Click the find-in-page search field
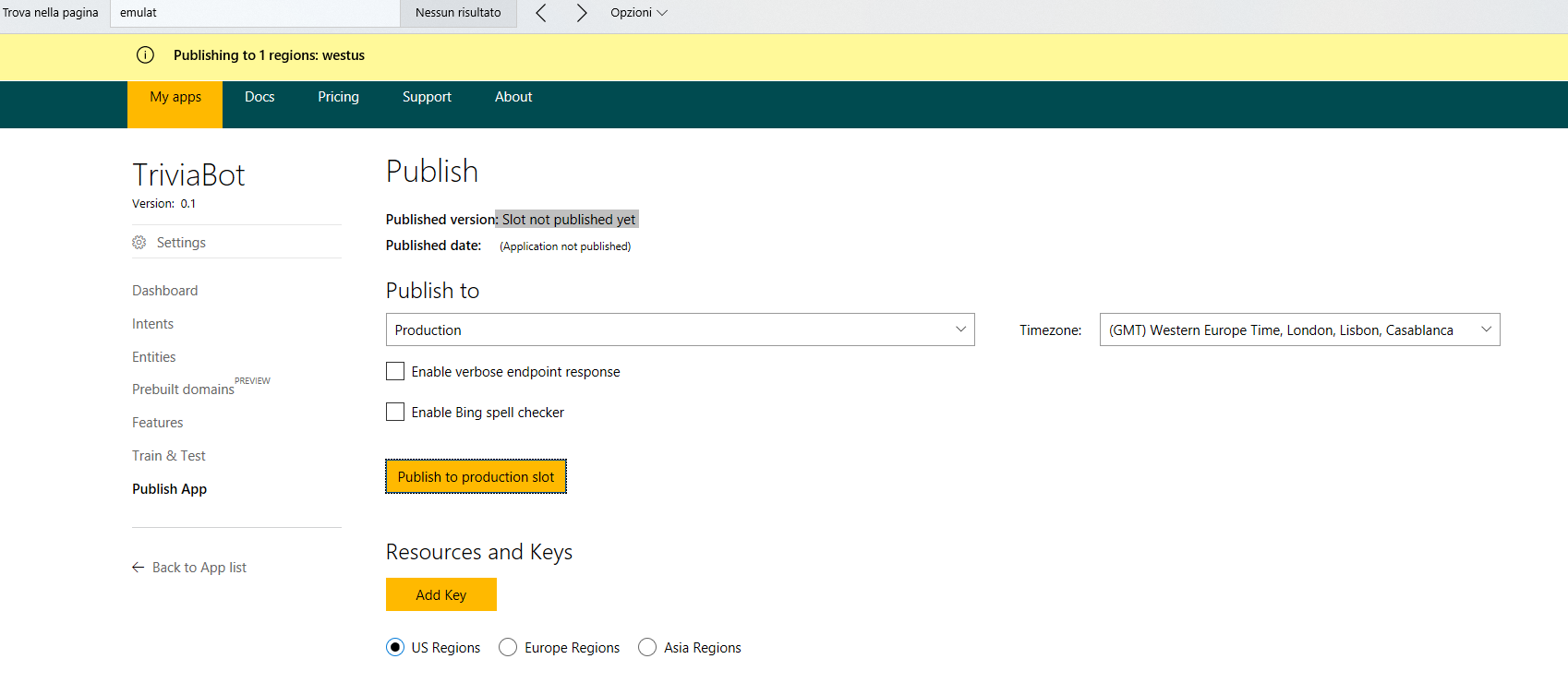The height and width of the screenshot is (683, 1568). (255, 13)
